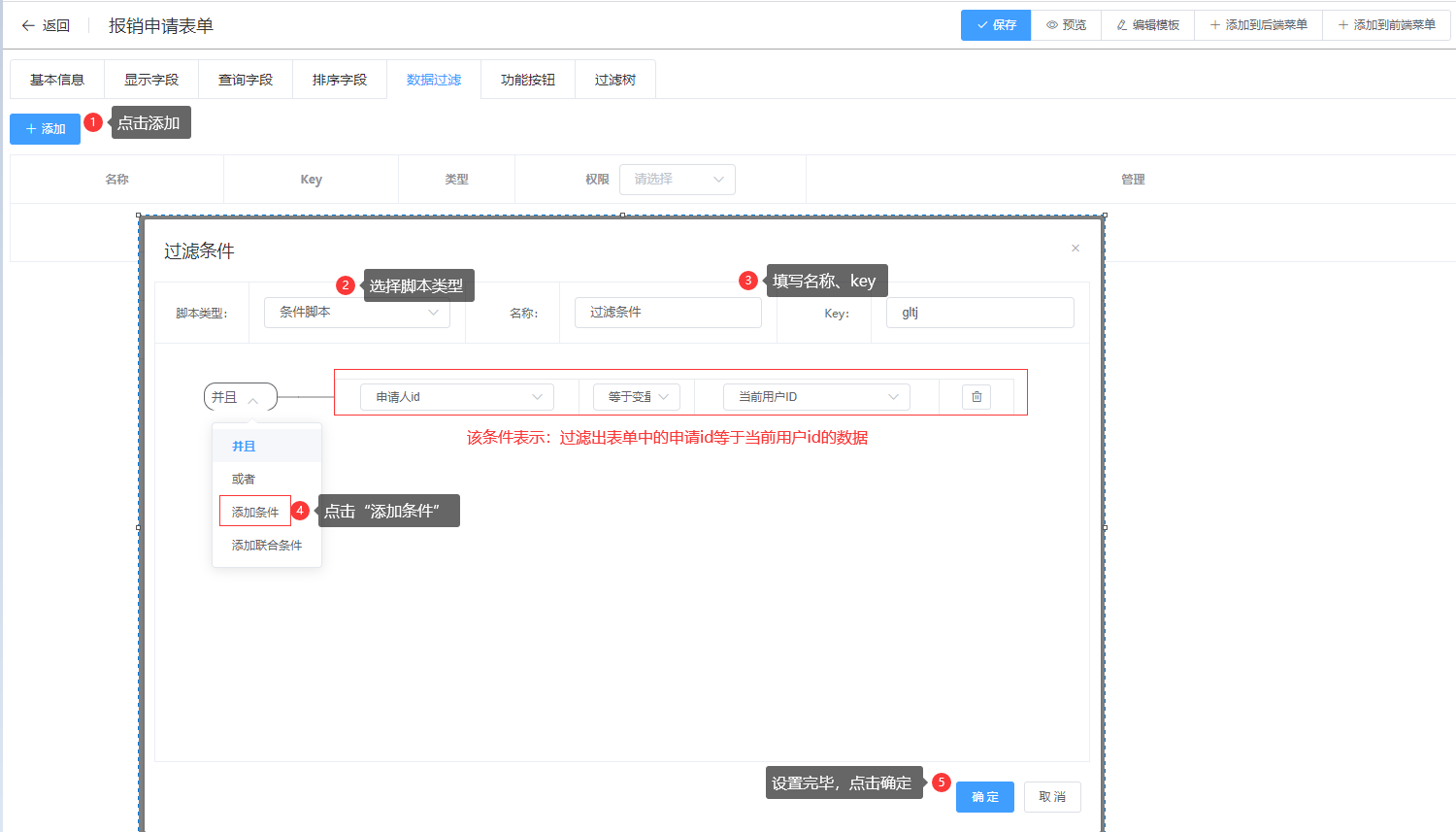Open the 权限 请选择 dropdown

(677, 180)
